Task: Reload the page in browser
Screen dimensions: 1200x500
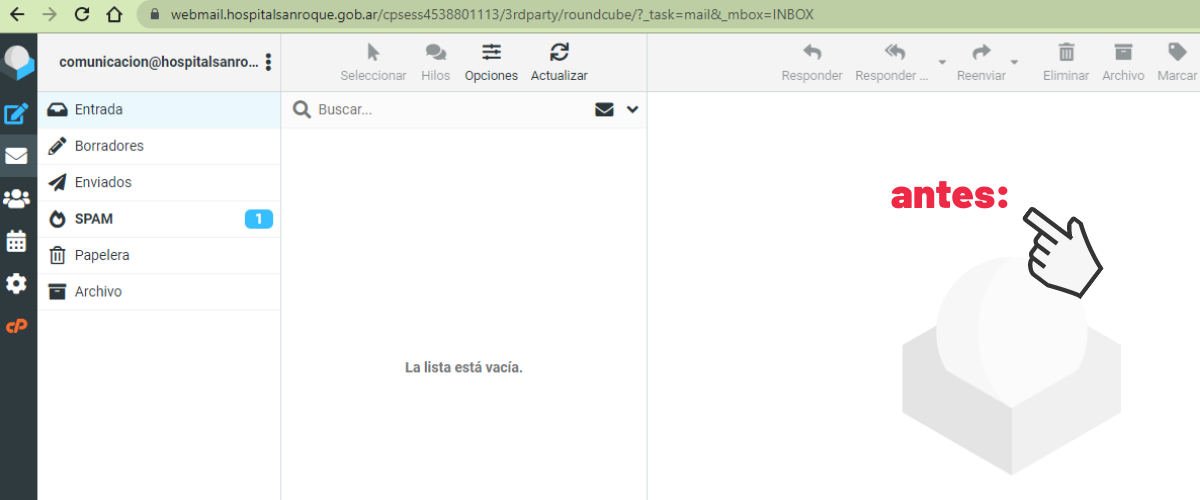Action: 82,15
